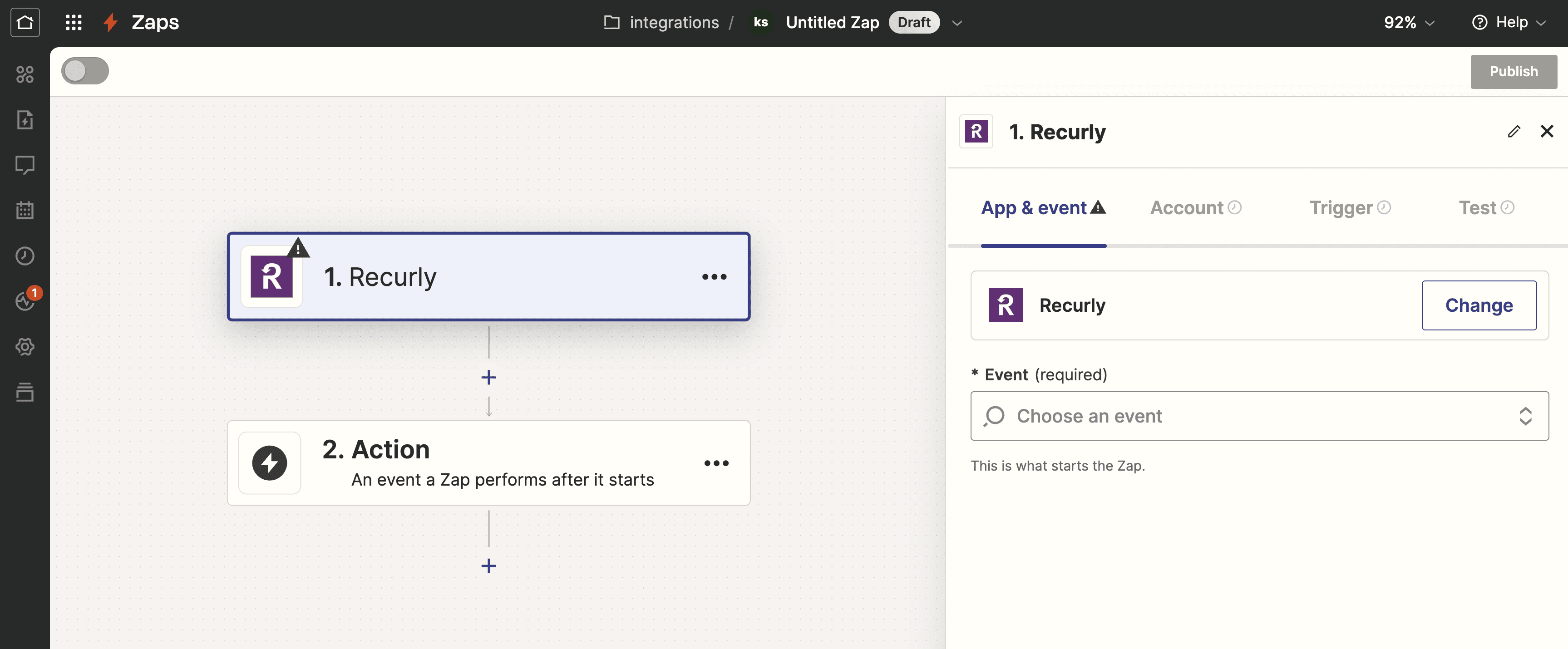Go to the Zapier home icon
The image size is (1568, 649).
coord(25,23)
